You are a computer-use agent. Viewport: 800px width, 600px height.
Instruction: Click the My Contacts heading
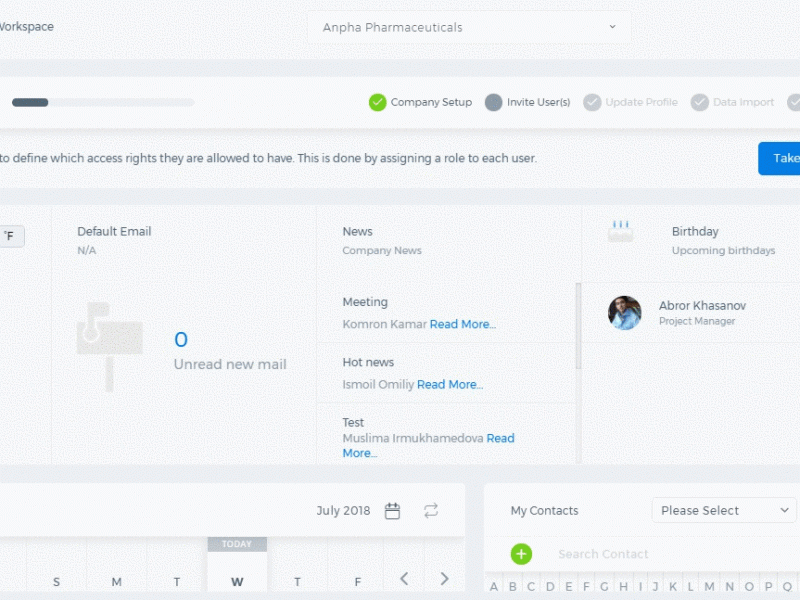click(x=544, y=511)
